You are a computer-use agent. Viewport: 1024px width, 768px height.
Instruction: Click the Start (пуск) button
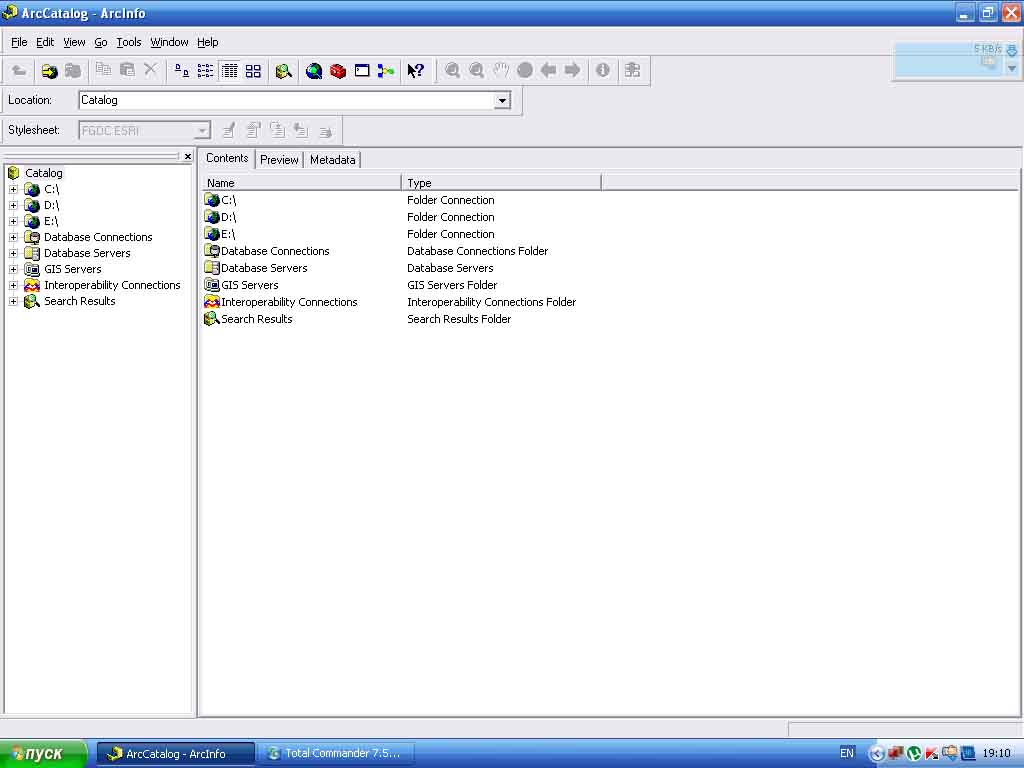pyautogui.click(x=43, y=754)
